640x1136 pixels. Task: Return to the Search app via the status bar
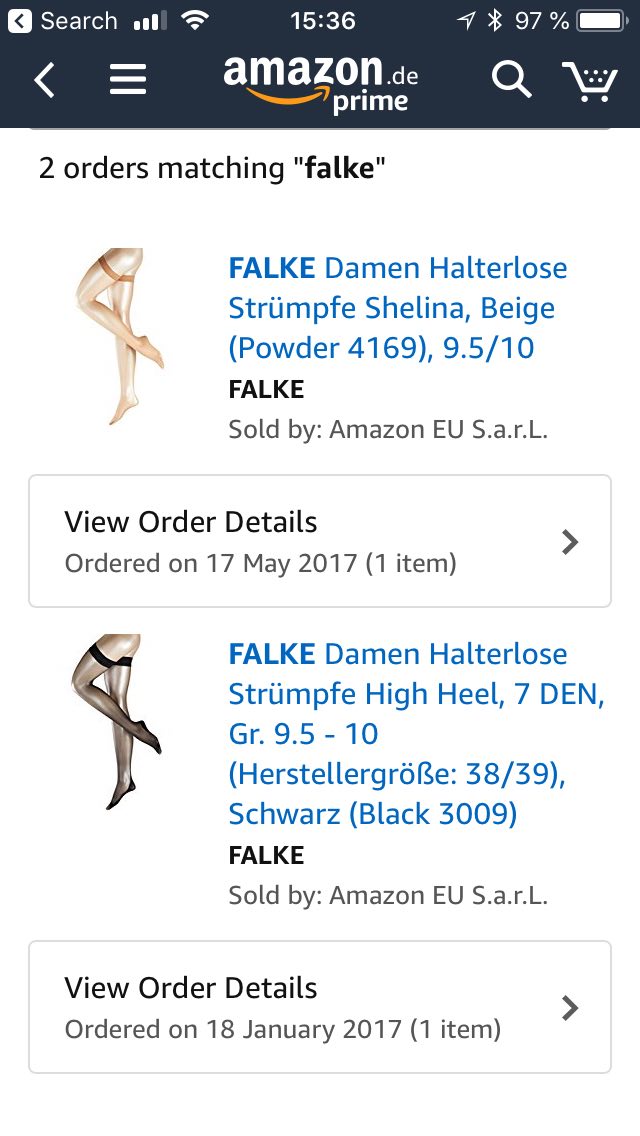pos(62,21)
